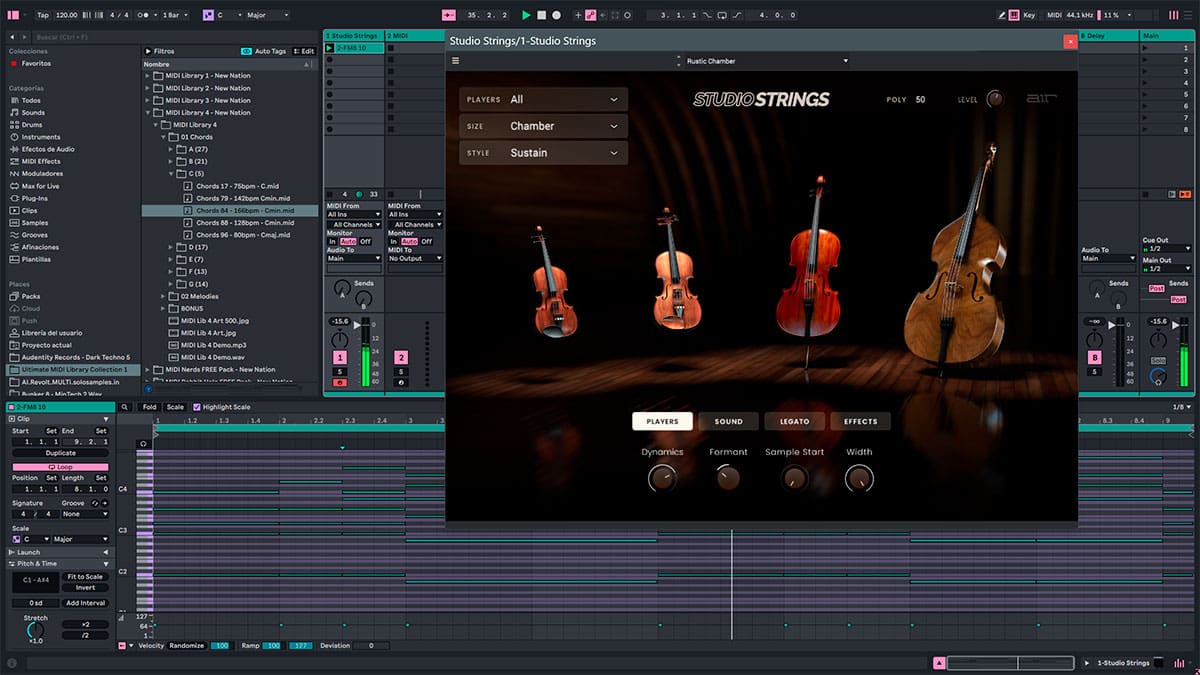The image size is (1200, 675).
Task: Click the Duplicate button in Clip panel
Action: point(60,453)
